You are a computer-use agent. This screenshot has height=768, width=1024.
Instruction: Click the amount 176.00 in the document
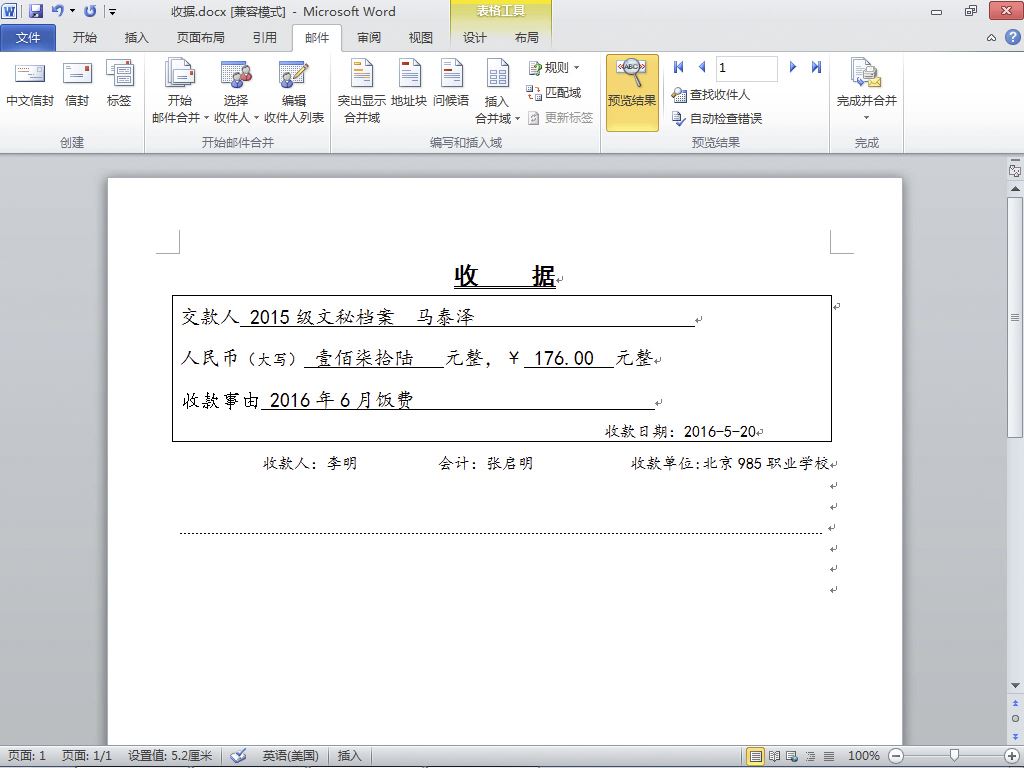pos(564,358)
